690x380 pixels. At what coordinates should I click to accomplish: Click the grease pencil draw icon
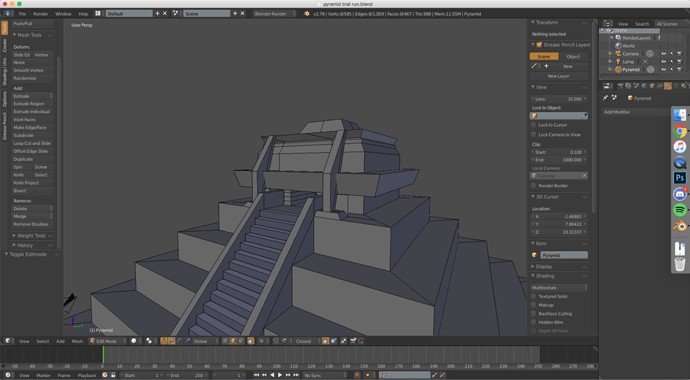coord(534,66)
